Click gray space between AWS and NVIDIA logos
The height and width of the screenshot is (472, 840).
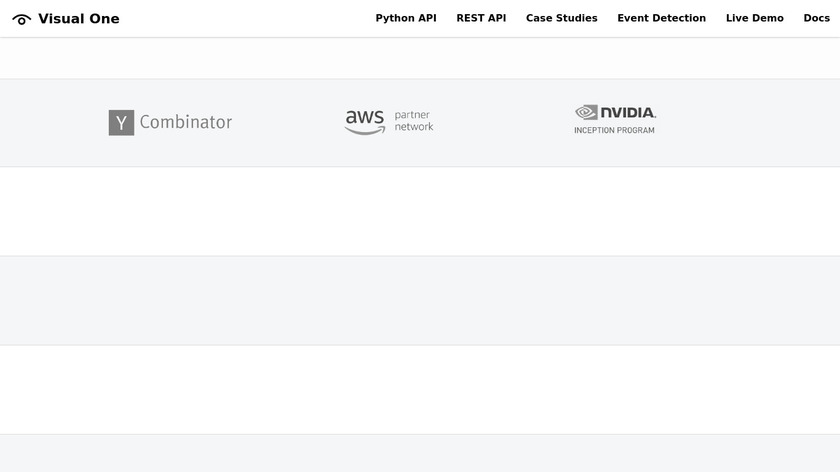tap(503, 122)
